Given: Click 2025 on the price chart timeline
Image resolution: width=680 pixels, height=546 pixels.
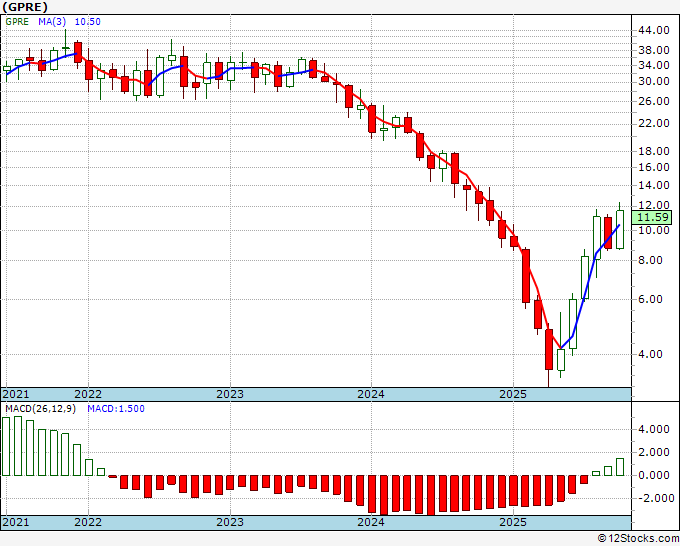Looking at the screenshot, I should tap(513, 394).
